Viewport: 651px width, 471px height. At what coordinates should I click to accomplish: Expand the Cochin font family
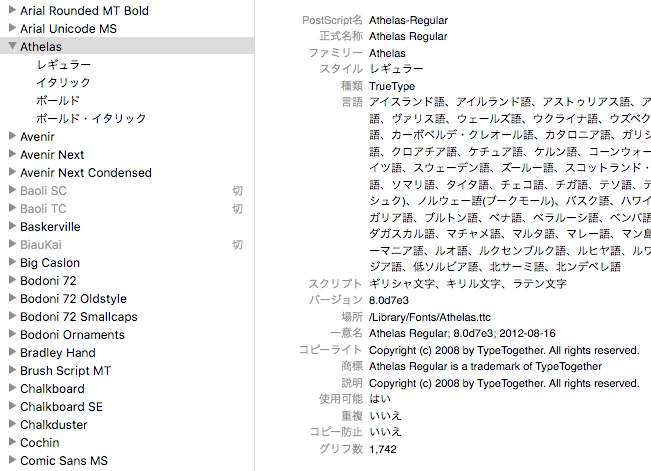[x=12, y=442]
